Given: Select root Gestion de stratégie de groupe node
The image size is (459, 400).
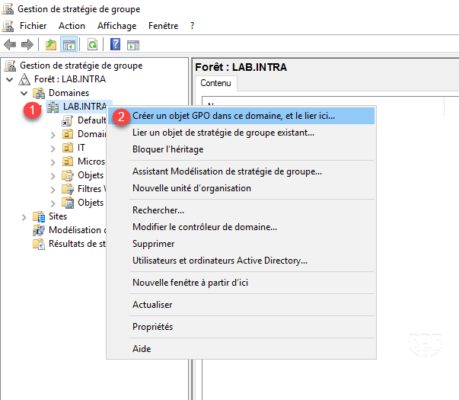Looking at the screenshot, I should (x=81, y=66).
